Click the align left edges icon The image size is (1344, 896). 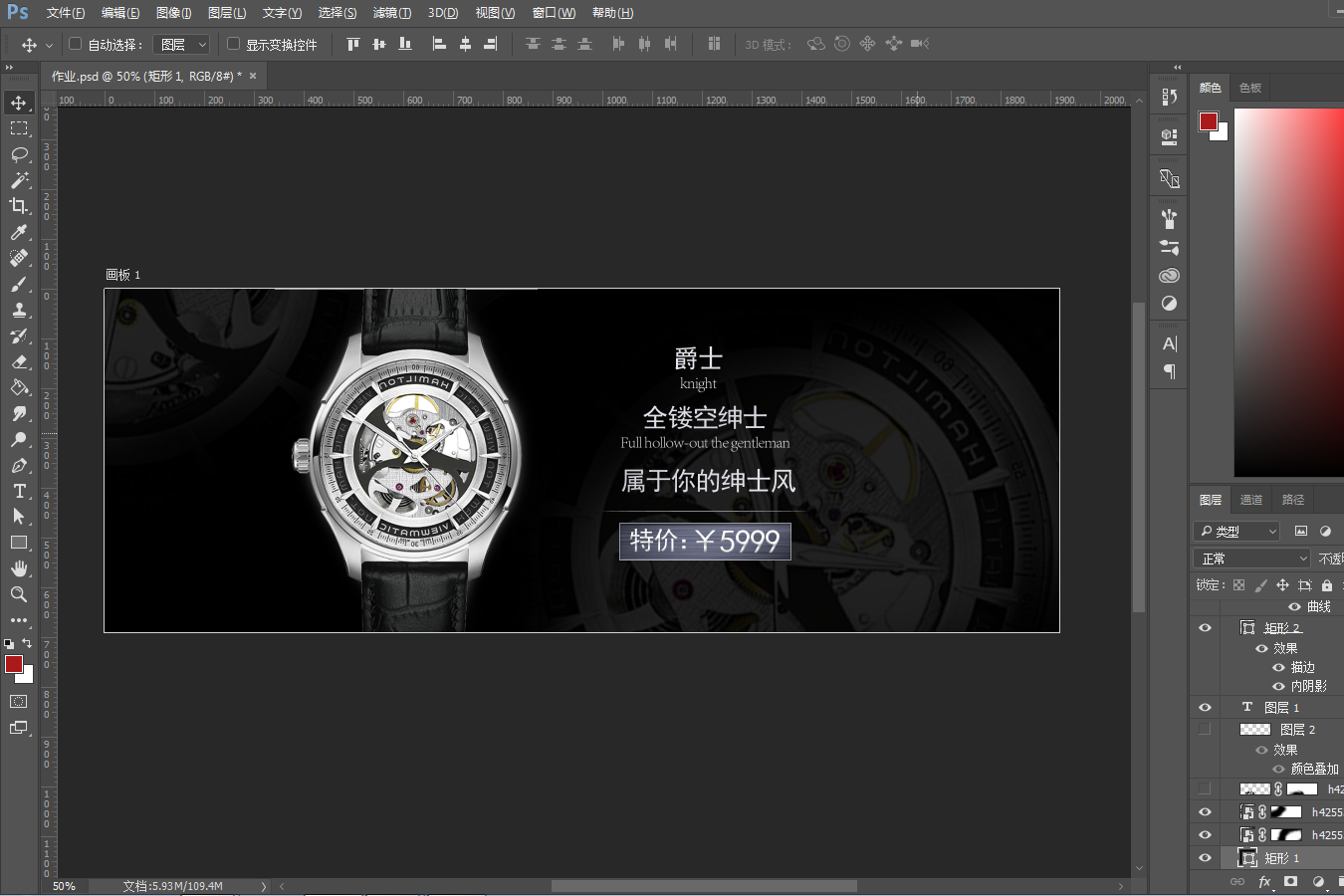pyautogui.click(x=439, y=44)
